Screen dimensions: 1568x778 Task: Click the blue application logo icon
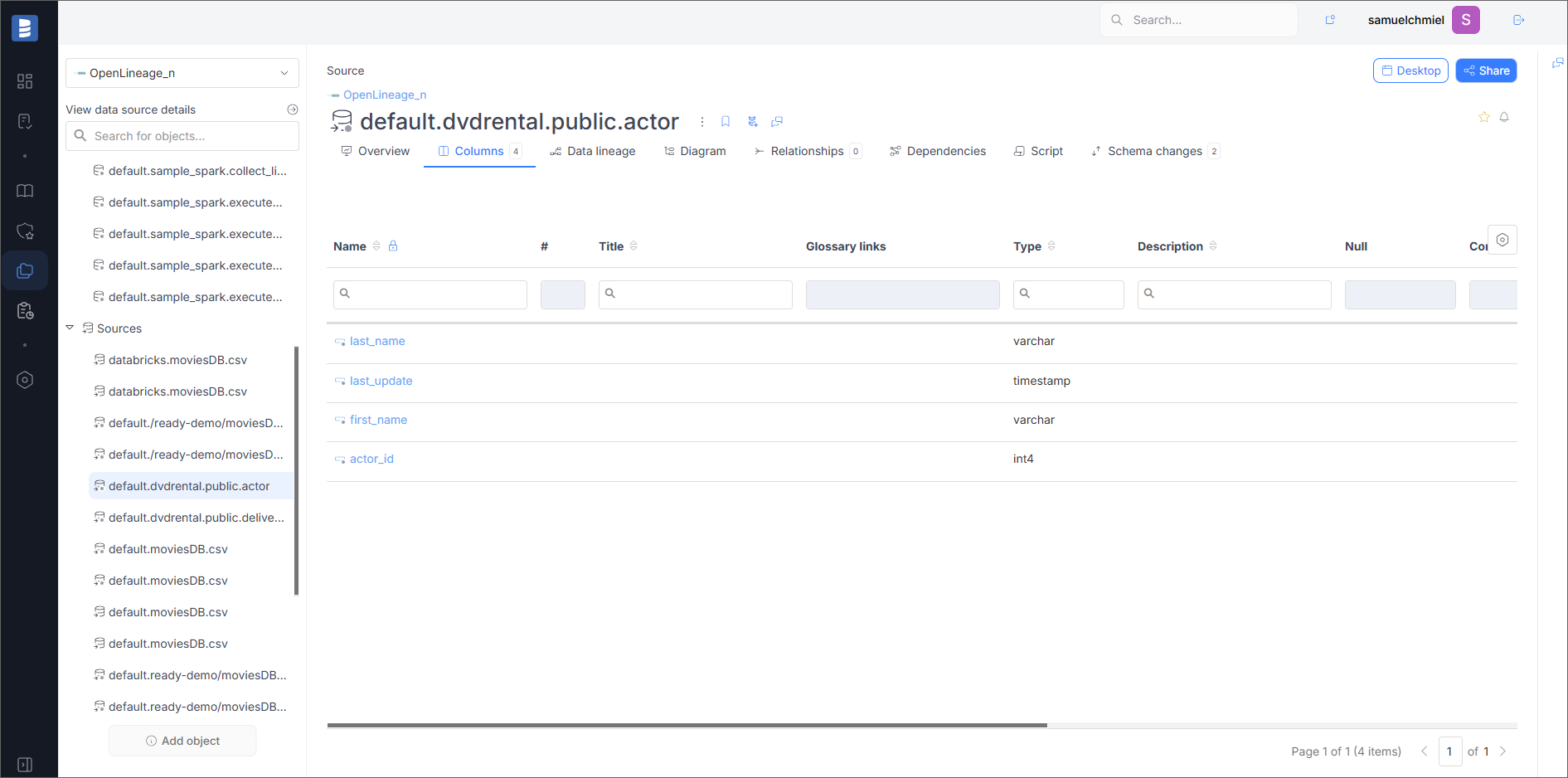pos(25,28)
